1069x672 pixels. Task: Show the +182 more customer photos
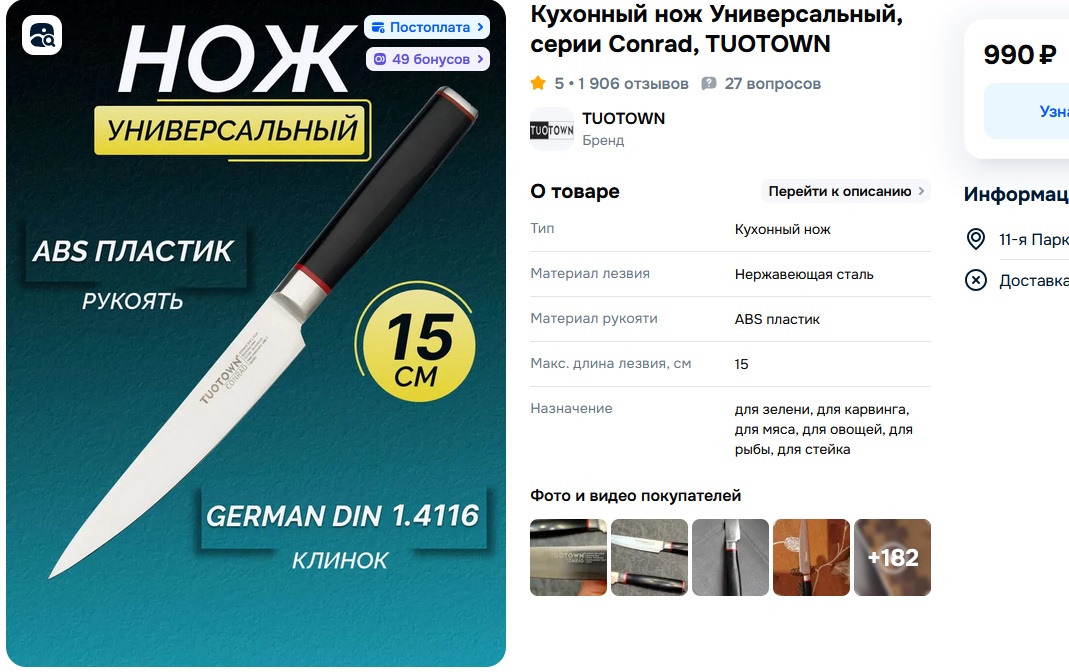(x=892, y=558)
